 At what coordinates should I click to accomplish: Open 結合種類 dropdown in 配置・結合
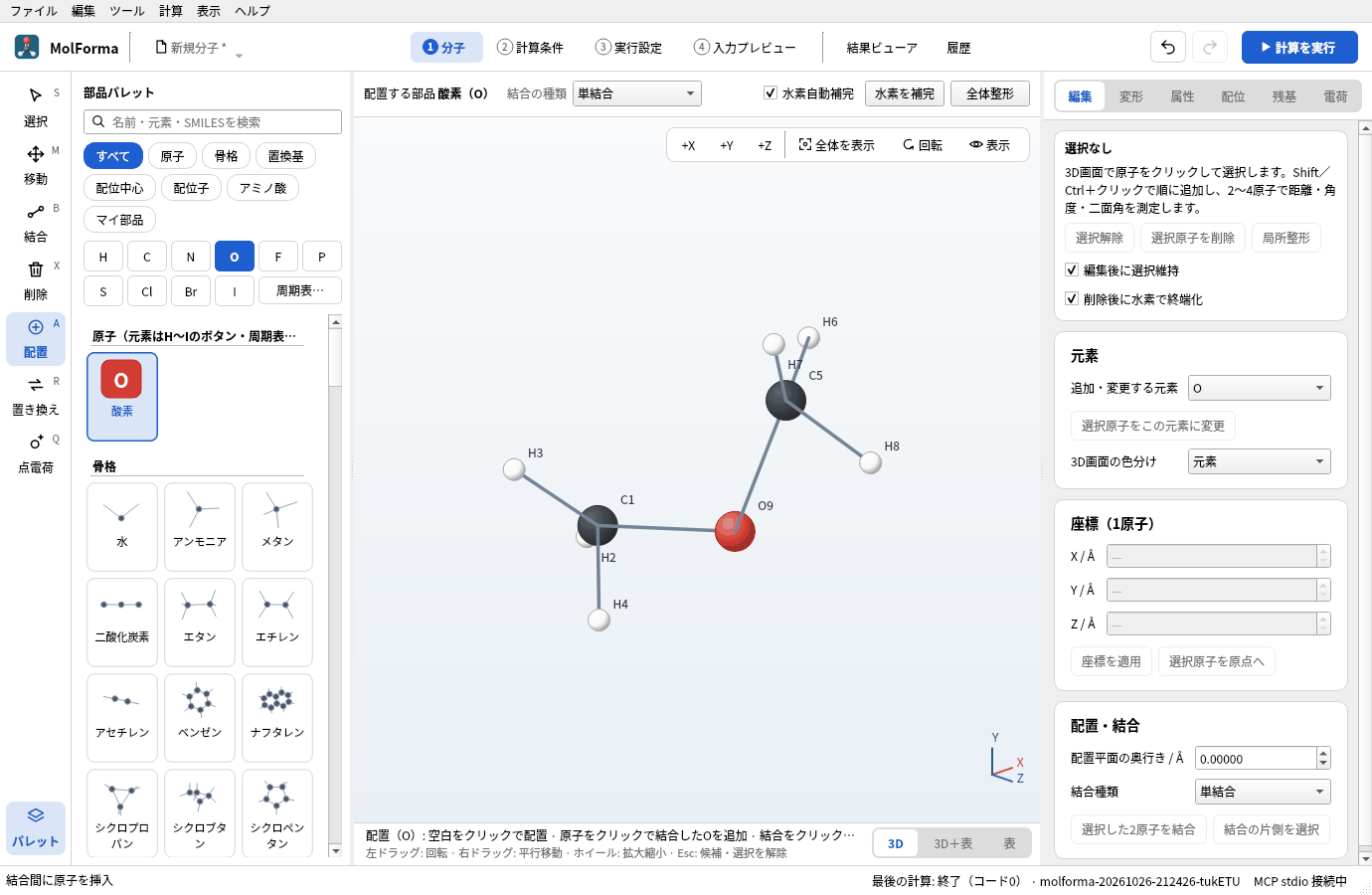click(1263, 792)
